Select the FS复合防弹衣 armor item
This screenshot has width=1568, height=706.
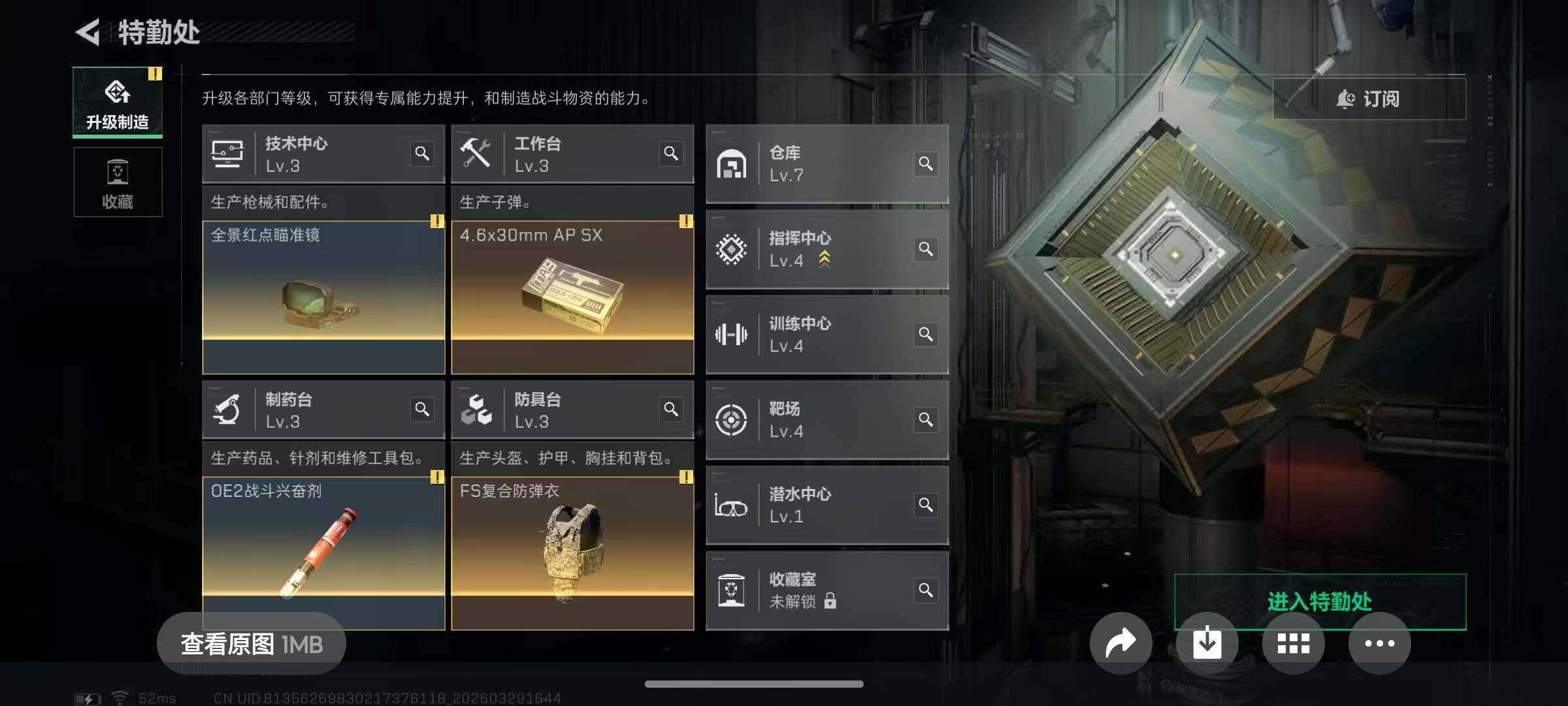pos(573,553)
